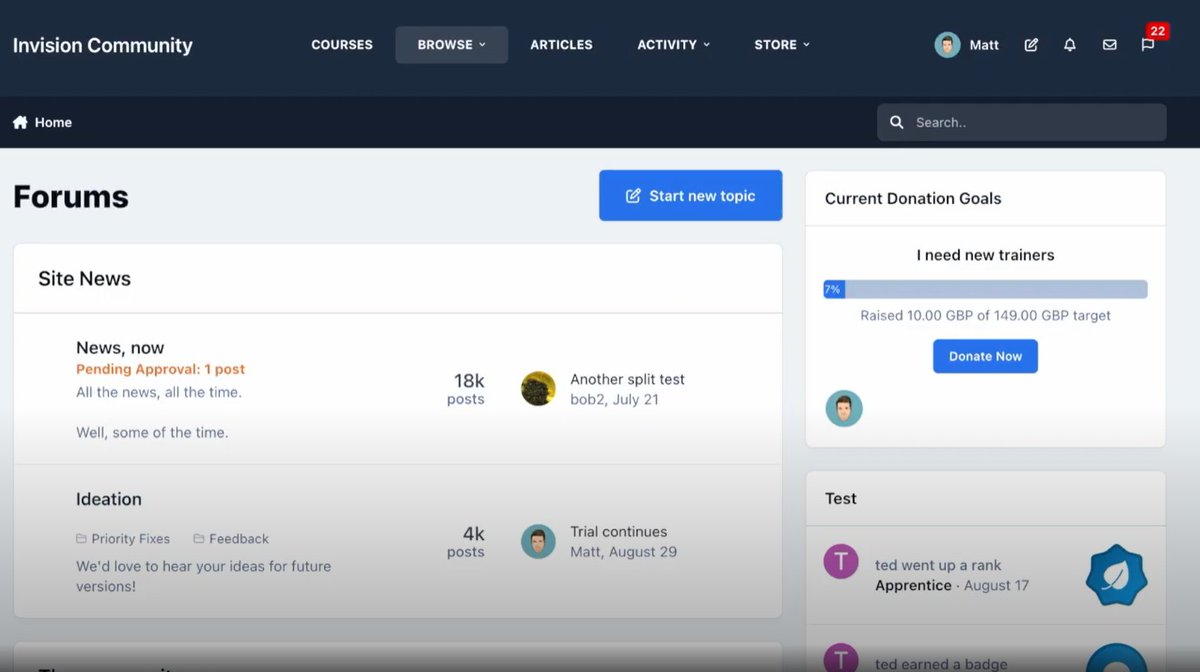Click Matt's avatar in Ideation row
The width and height of the screenshot is (1200, 672).
(x=538, y=541)
